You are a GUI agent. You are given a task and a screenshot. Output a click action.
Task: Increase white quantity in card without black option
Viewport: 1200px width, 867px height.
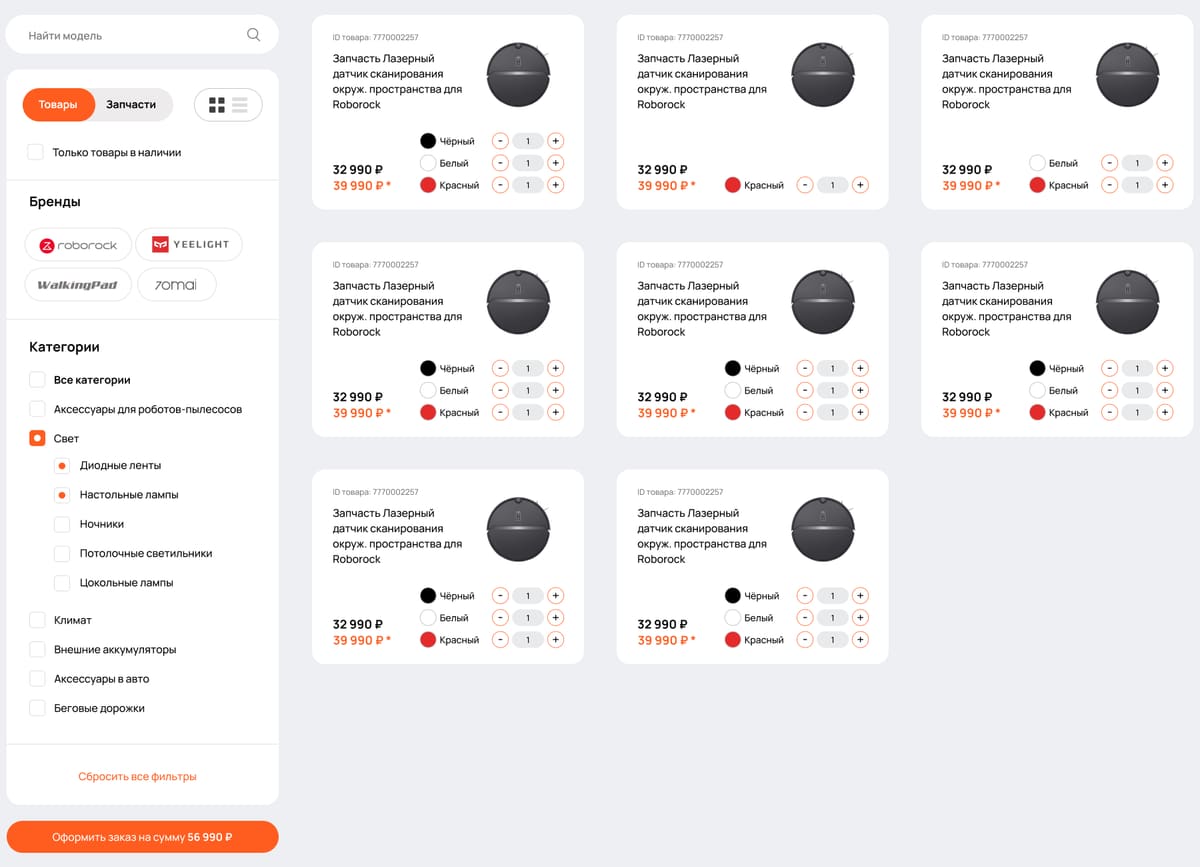(1165, 163)
